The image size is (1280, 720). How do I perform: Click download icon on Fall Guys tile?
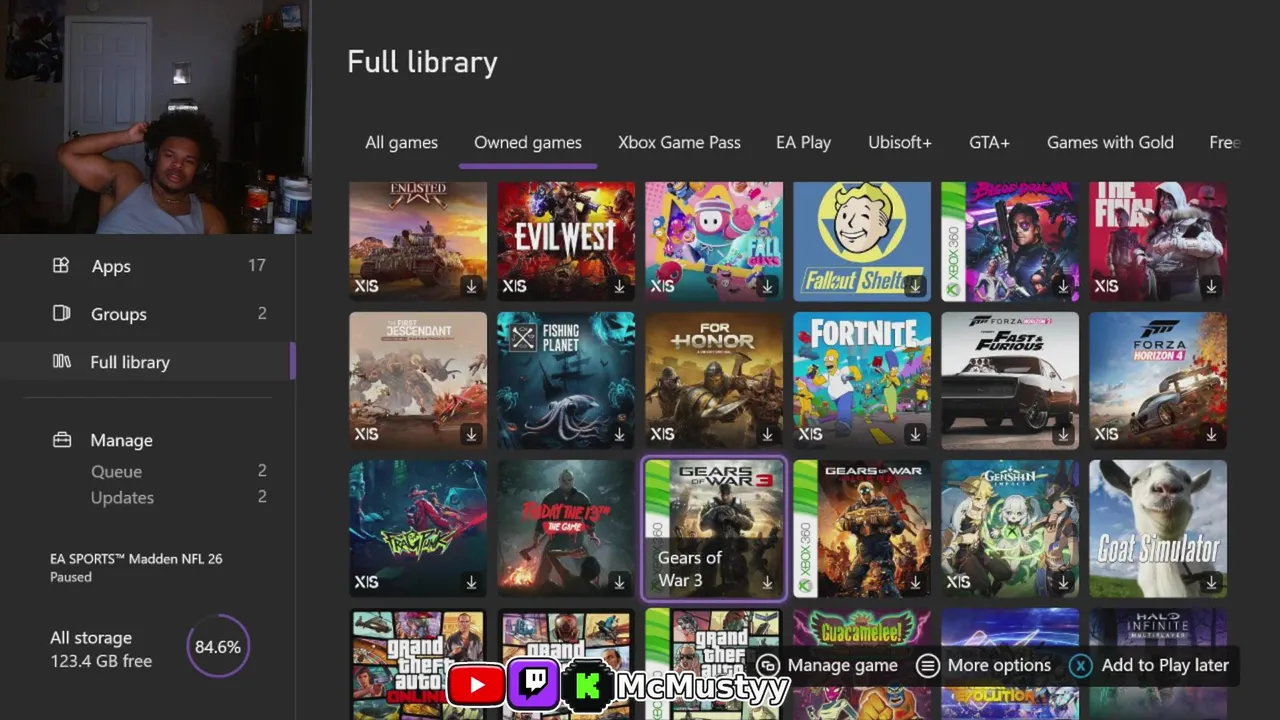[767, 286]
